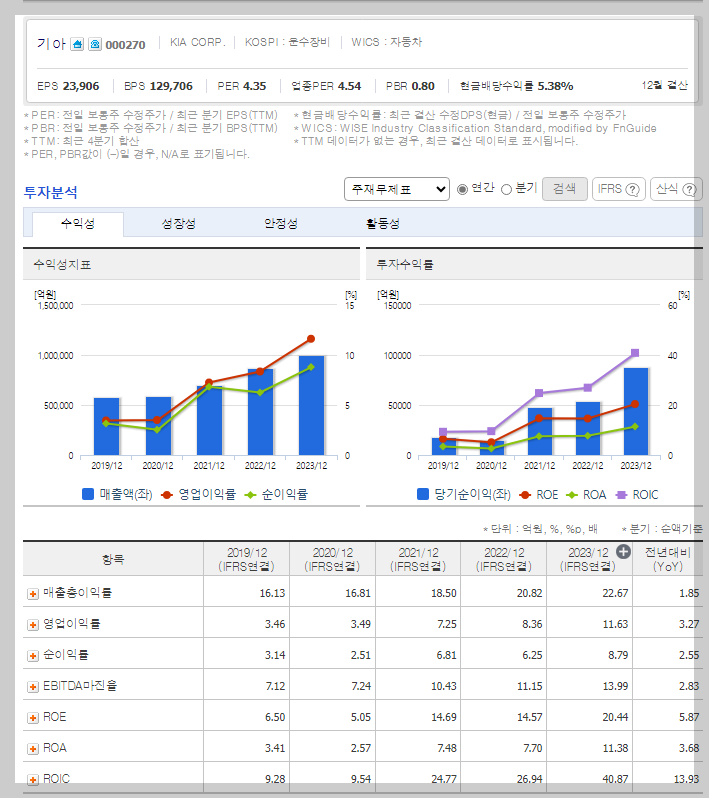This screenshot has width=709, height=798.
Task: Toggle the ROIC legend marker in the chart
Action: (x=621, y=495)
